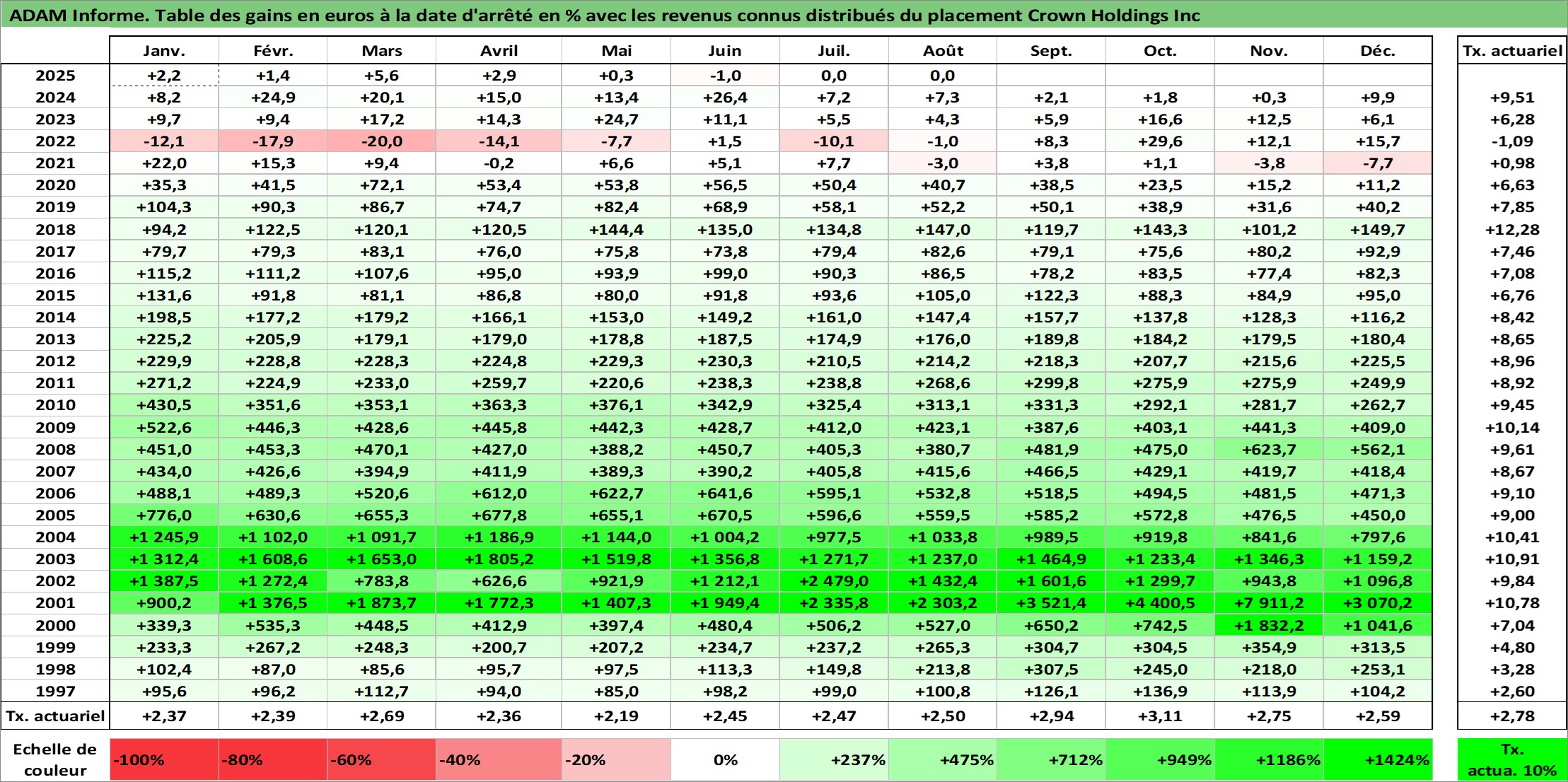The width and height of the screenshot is (1568, 782).
Task: Click the +9,51 actuarial rate for 2024
Action: click(1512, 98)
